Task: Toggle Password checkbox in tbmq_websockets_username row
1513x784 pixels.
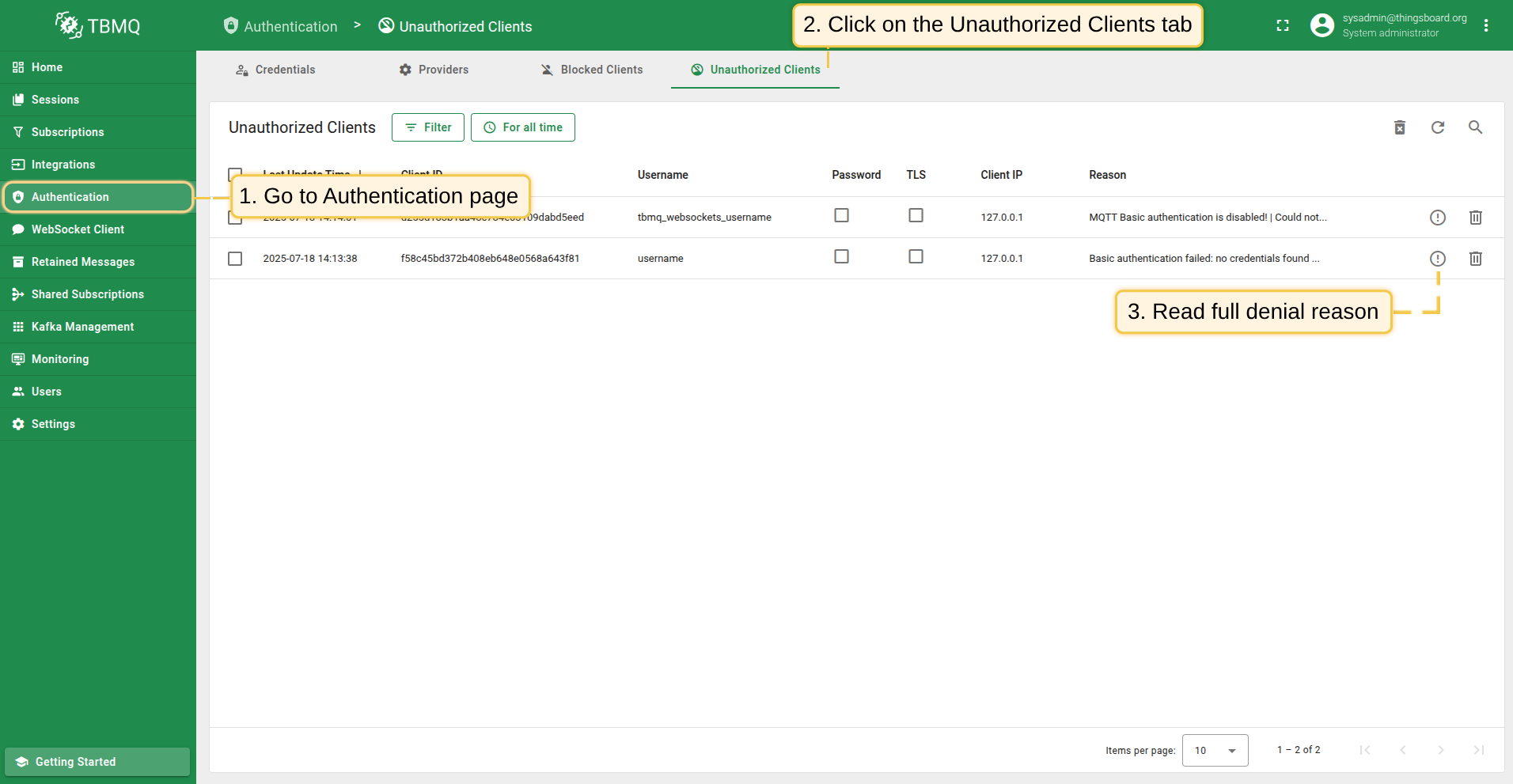Action: (x=841, y=215)
